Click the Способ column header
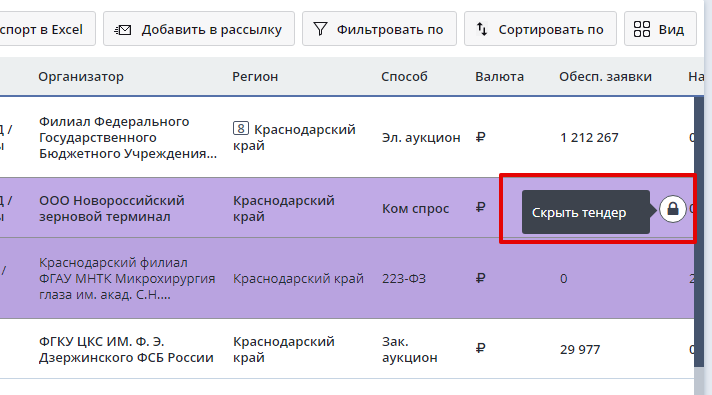This screenshot has height=395, width=712. 404,77
